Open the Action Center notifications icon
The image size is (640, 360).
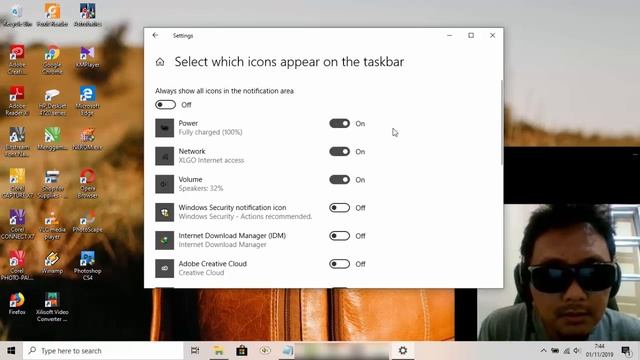coord(626,351)
